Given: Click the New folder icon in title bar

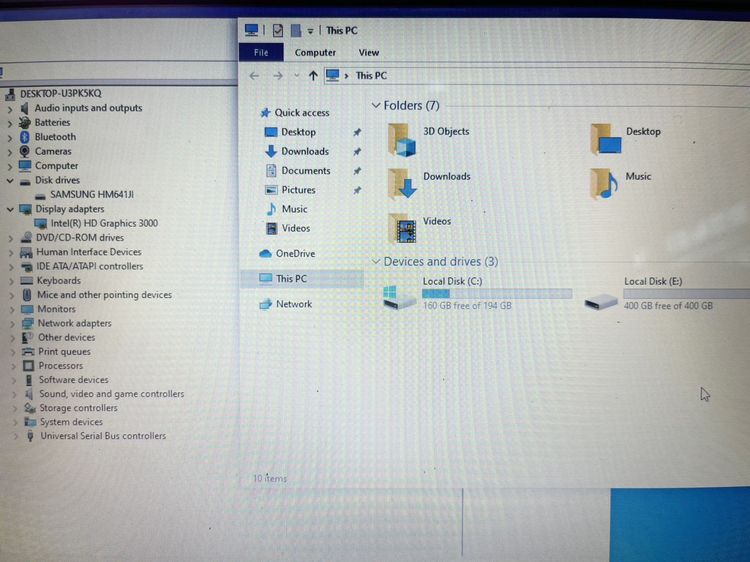Looking at the screenshot, I should (296, 31).
